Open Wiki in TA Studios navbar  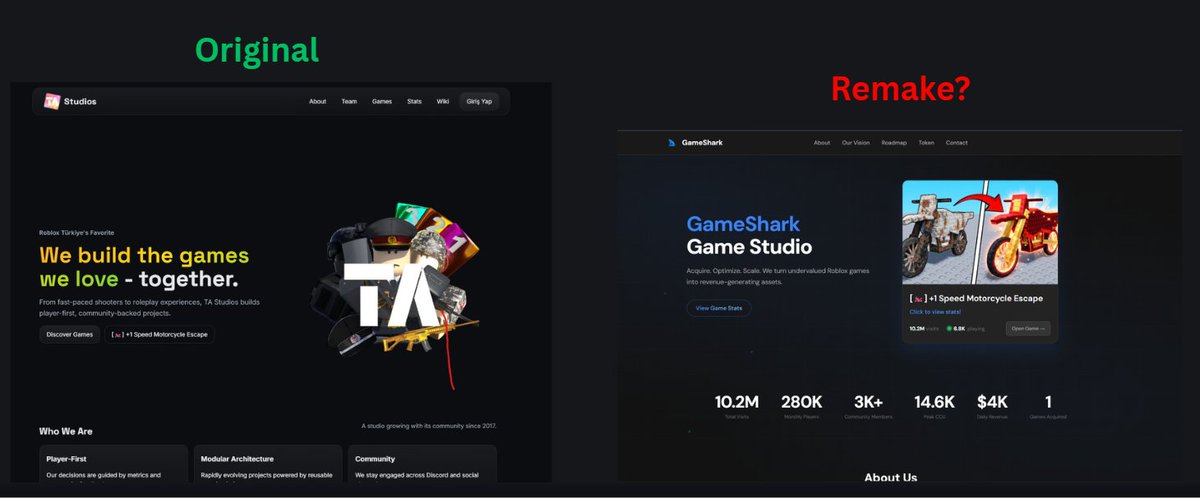pyautogui.click(x=443, y=101)
